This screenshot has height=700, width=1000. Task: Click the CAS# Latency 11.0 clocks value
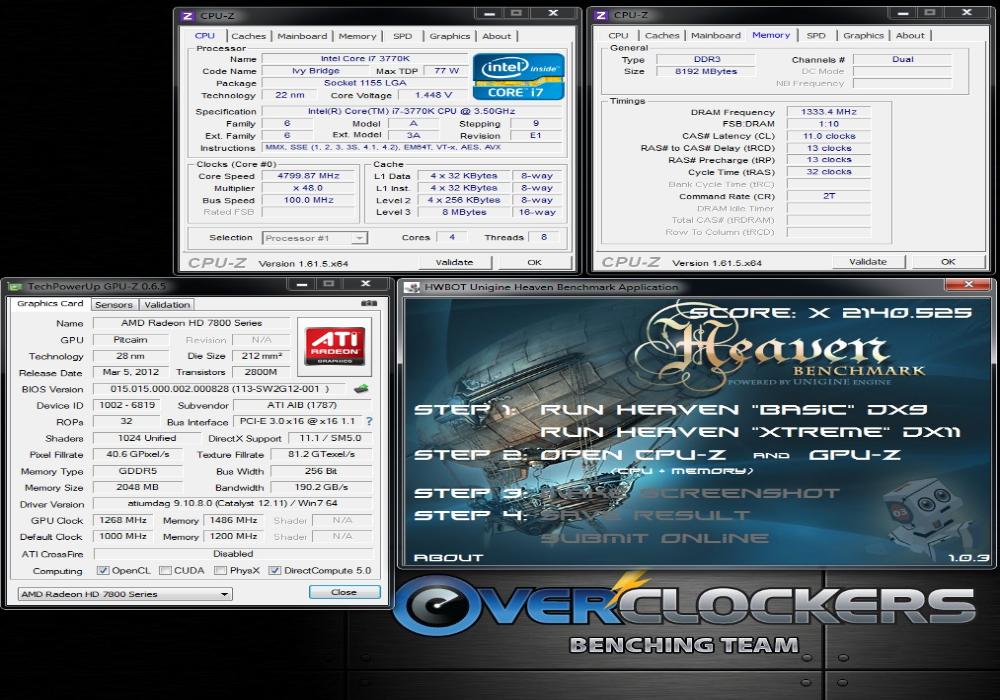tap(828, 136)
